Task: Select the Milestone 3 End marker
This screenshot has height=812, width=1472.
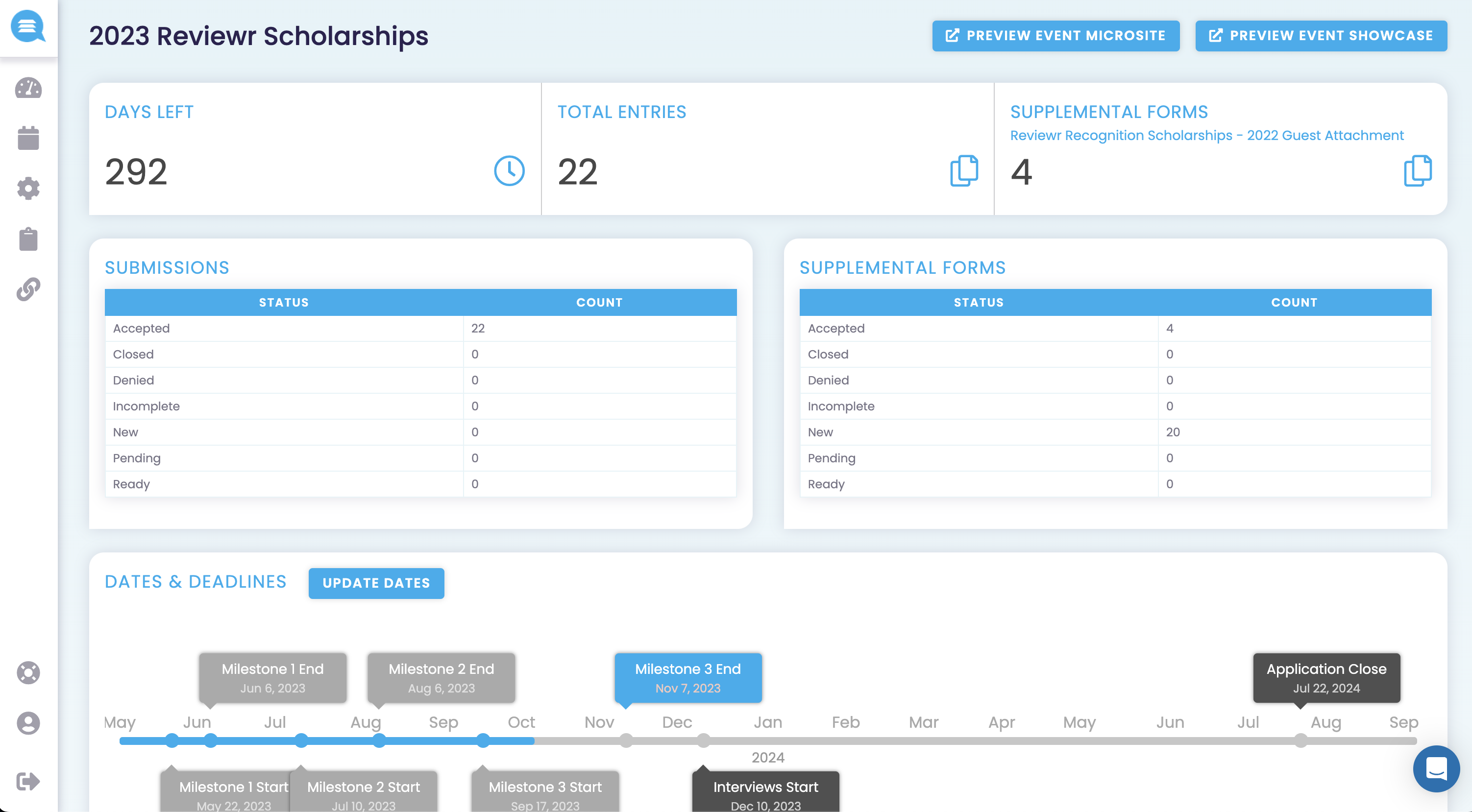Action: 688,678
